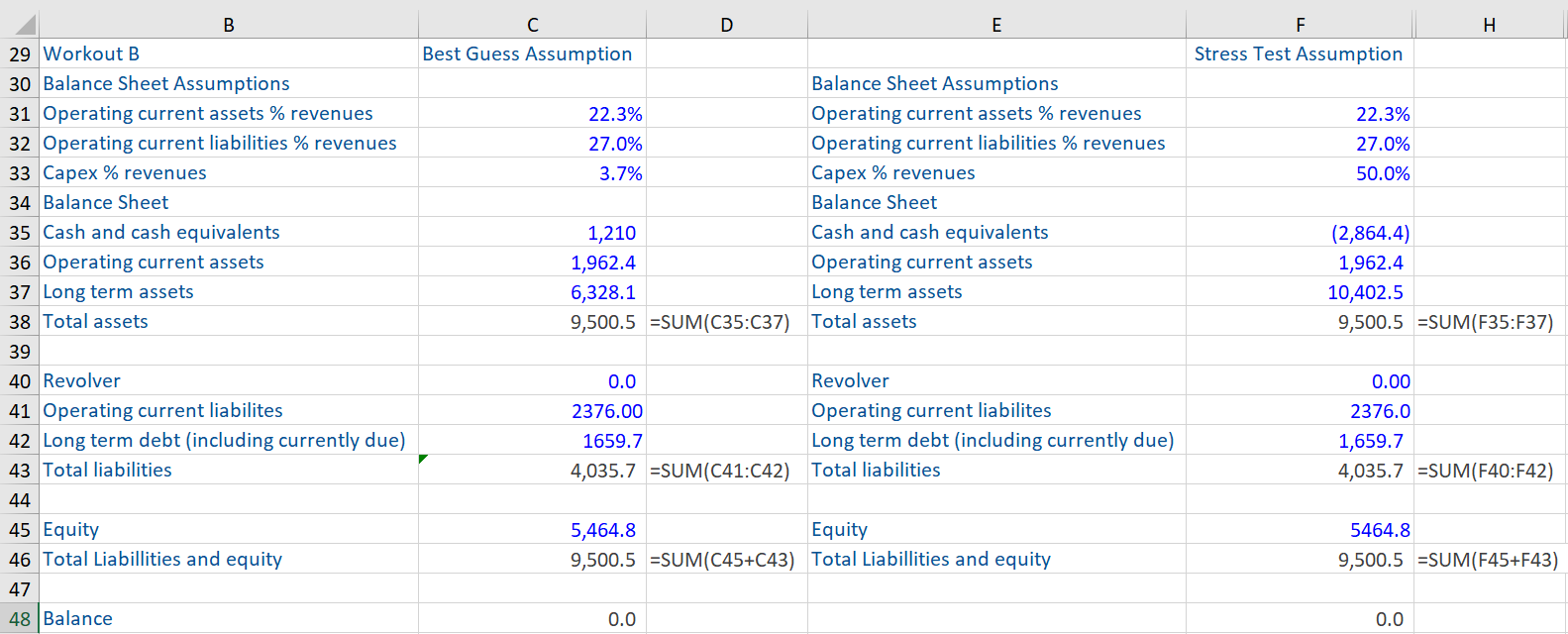Click row 39 header
The height and width of the screenshot is (634, 1568).
click(x=20, y=352)
